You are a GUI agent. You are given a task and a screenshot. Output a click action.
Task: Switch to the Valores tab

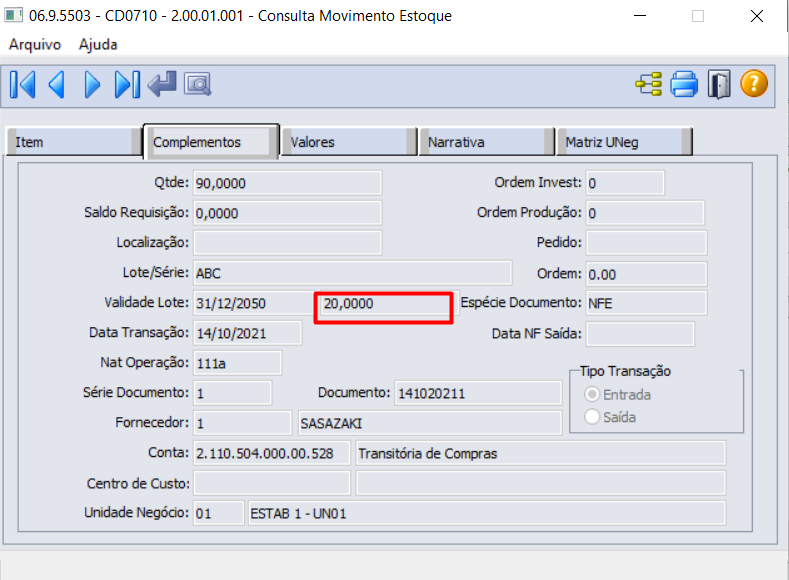349,142
